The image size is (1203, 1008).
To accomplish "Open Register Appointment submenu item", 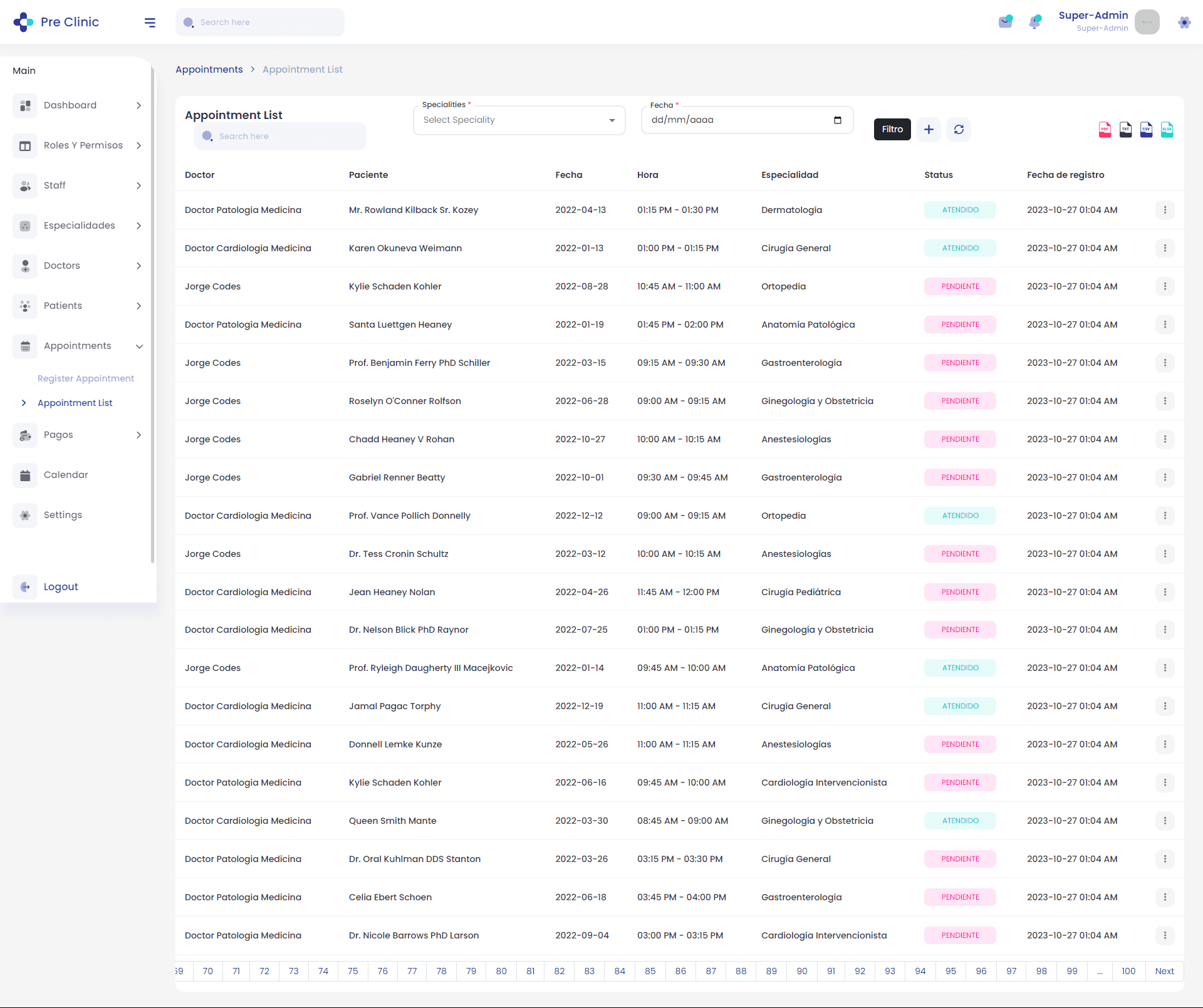I will (x=86, y=378).
